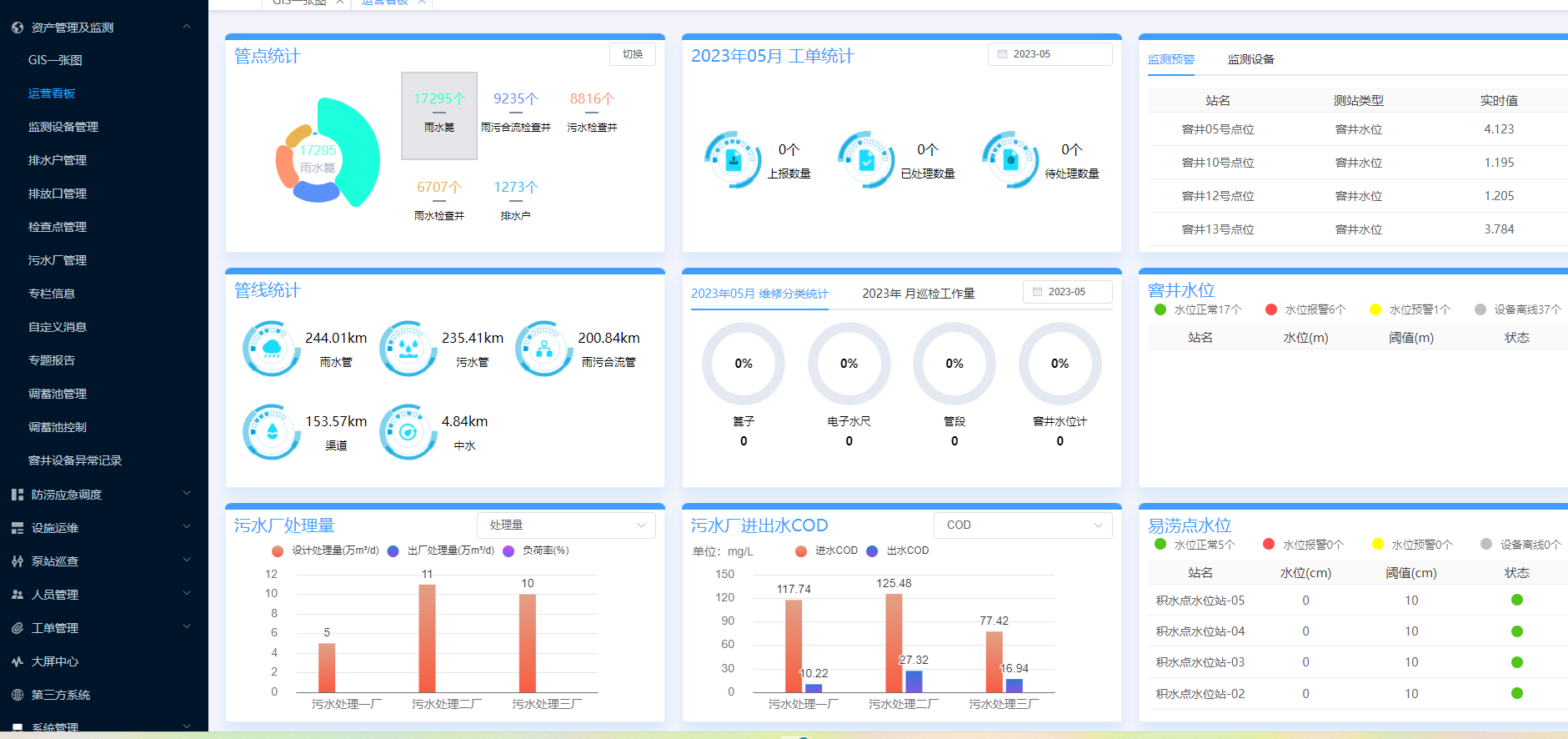Image resolution: width=1568 pixels, height=739 pixels.
Task: Collapse the 资产管理及监测 menu group
Action: coord(187,27)
